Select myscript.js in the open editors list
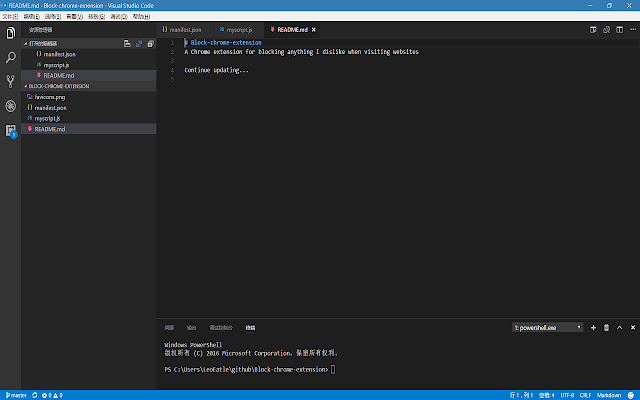Image resolution: width=640 pixels, height=400 pixels. (x=89, y=65)
